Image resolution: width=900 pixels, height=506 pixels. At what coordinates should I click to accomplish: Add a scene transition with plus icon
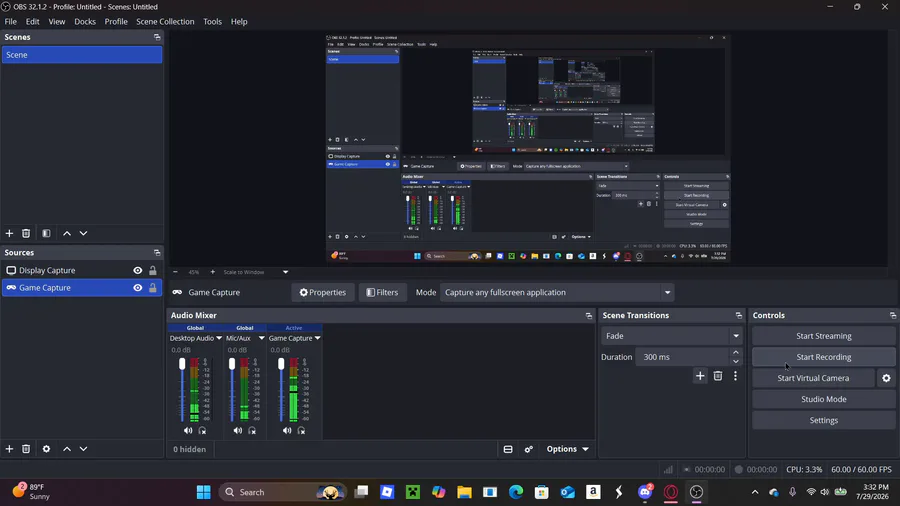click(x=700, y=376)
